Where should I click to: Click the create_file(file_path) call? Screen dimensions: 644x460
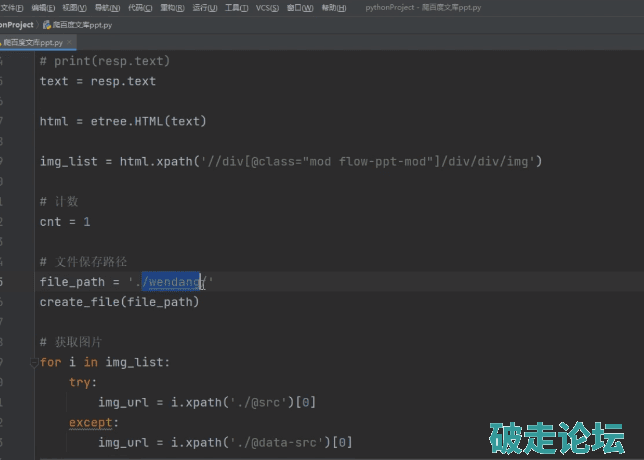click(x=119, y=301)
